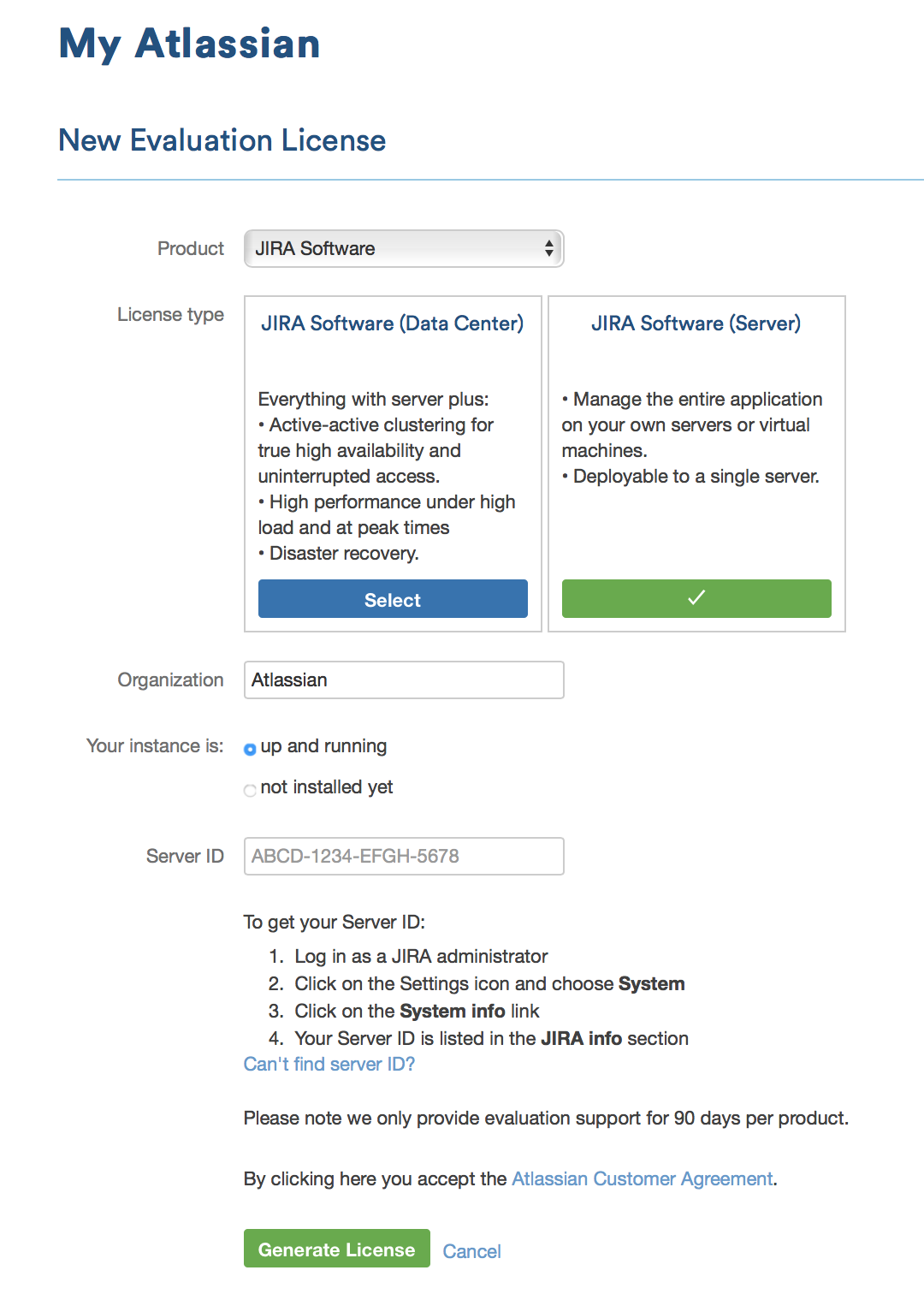Click the not installed yet label text
The image size is (924, 1294).
[x=327, y=787]
